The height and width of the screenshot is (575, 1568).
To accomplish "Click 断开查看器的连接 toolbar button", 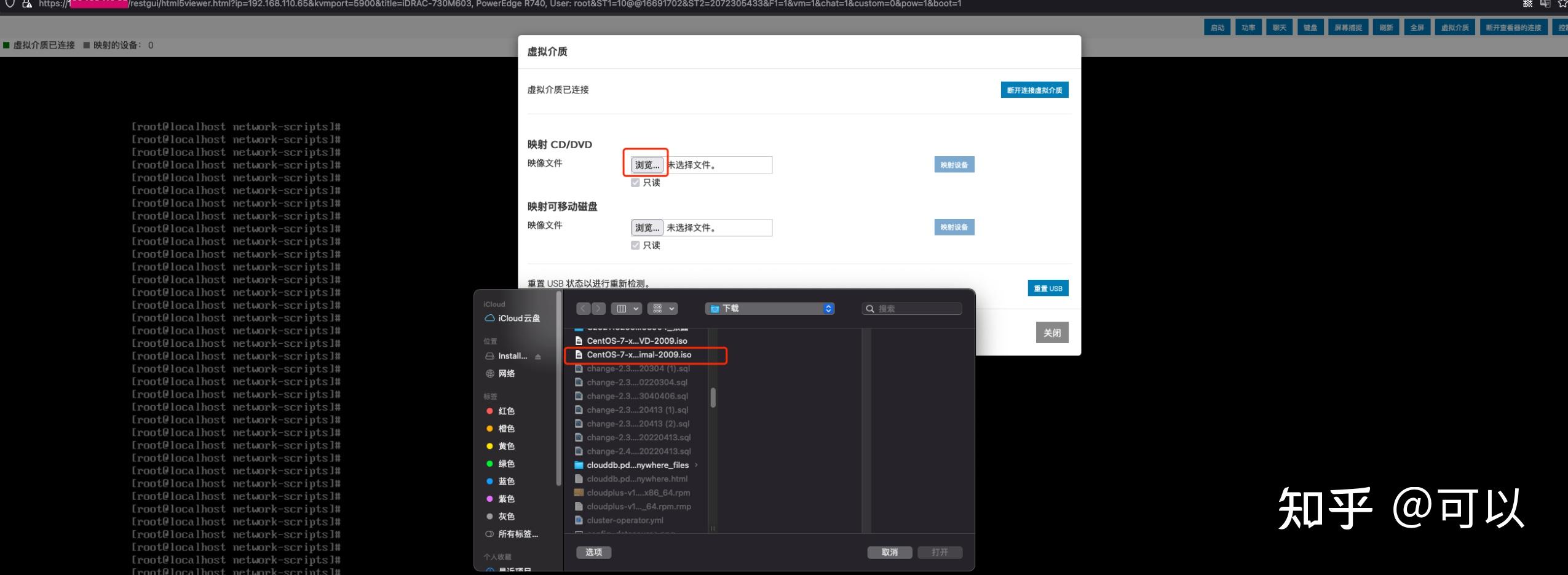I will pos(1513,28).
